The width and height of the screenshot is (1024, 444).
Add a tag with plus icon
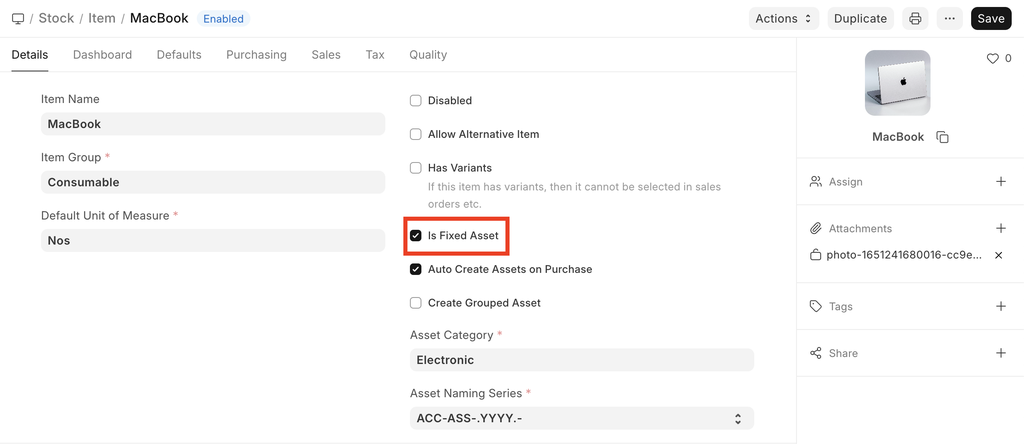(1001, 307)
